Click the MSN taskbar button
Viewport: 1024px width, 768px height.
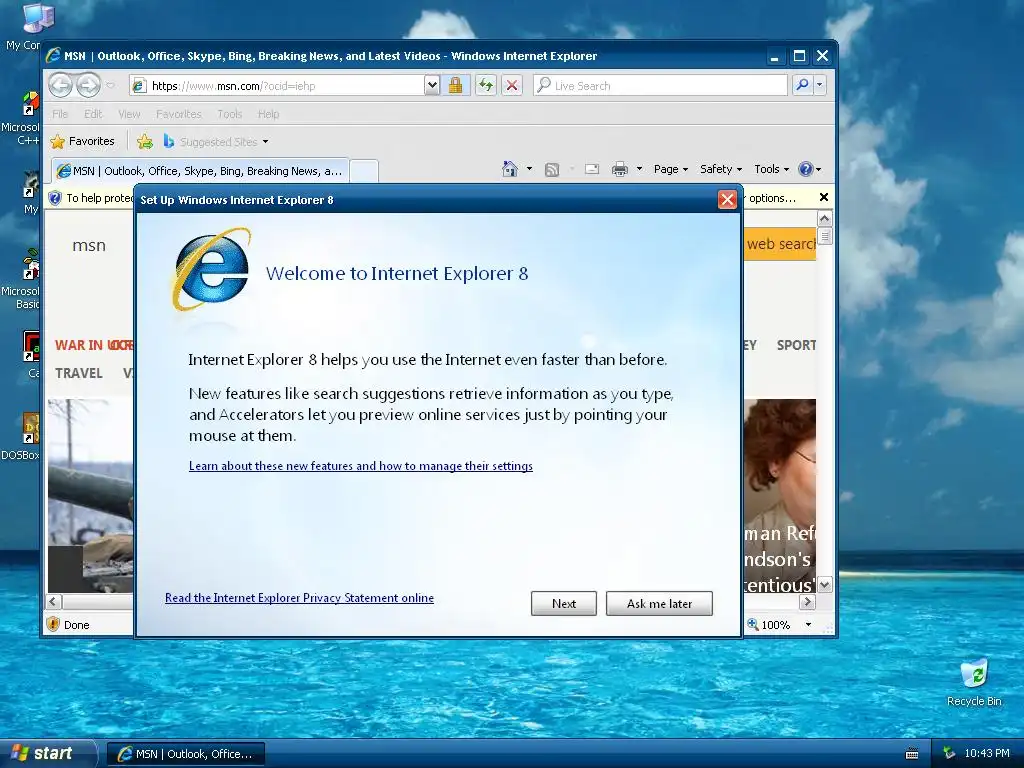pyautogui.click(x=186, y=754)
